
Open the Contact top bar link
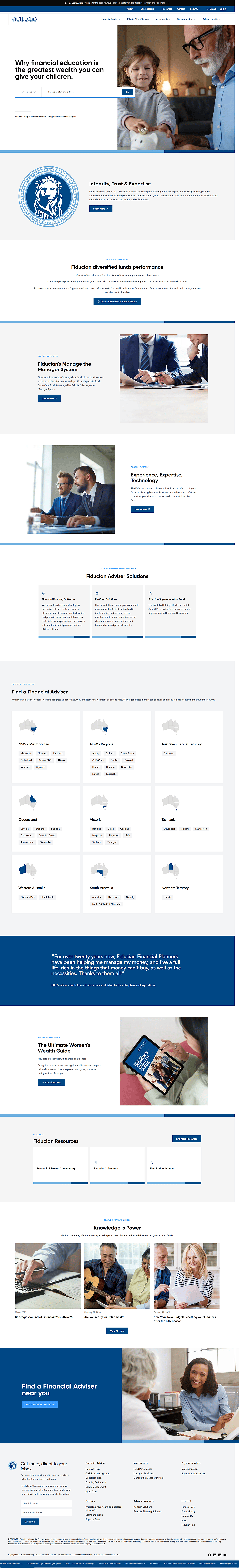click(x=181, y=9)
